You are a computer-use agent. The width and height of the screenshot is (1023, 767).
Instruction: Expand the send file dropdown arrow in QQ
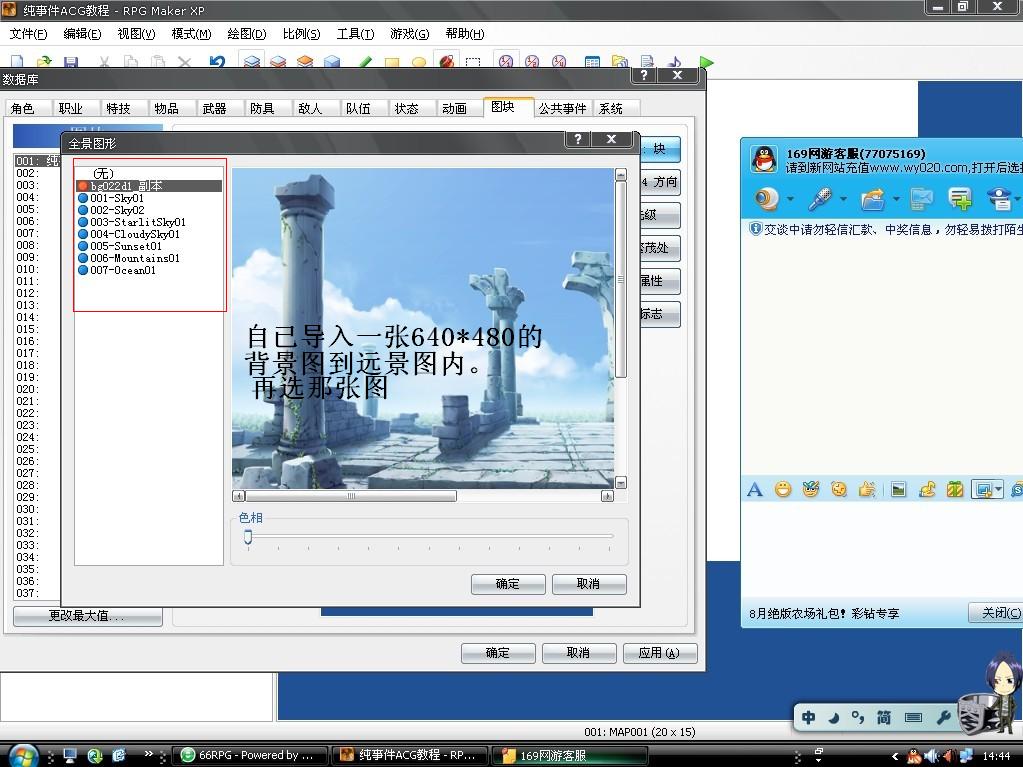[x=896, y=199]
